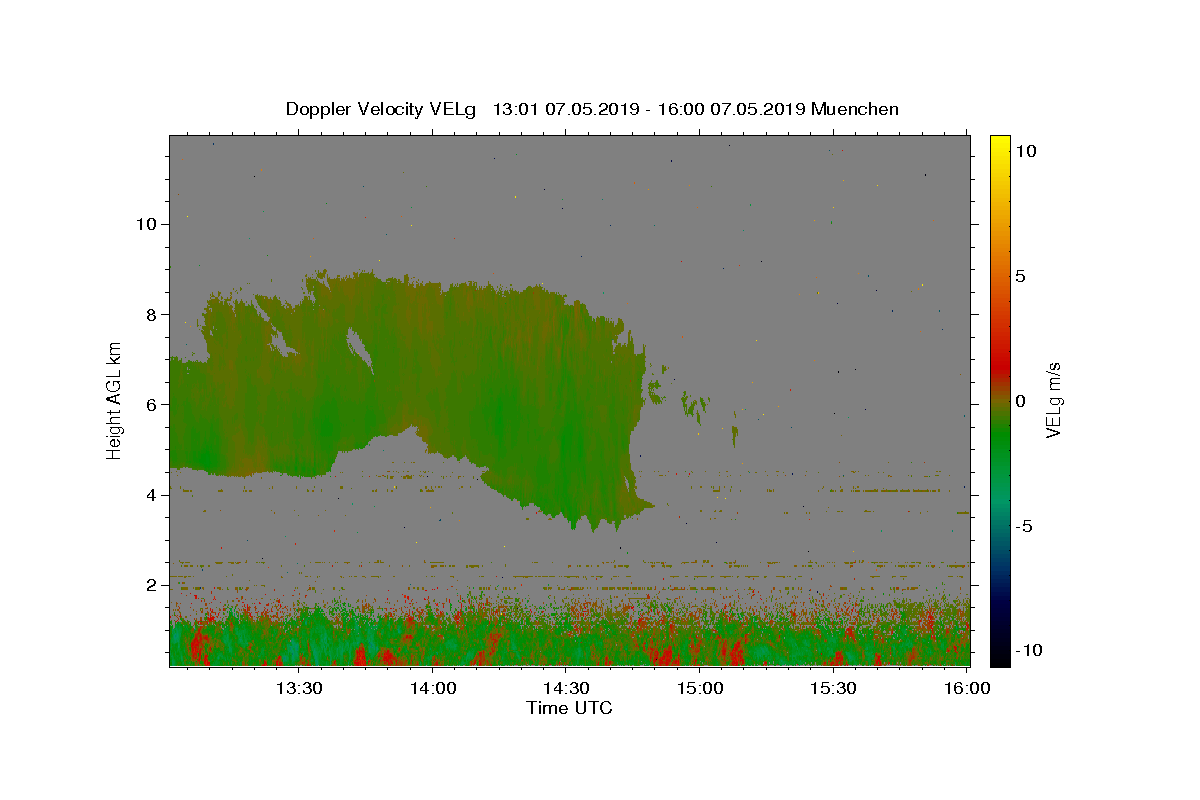Click the height label '10'

click(x=146, y=224)
